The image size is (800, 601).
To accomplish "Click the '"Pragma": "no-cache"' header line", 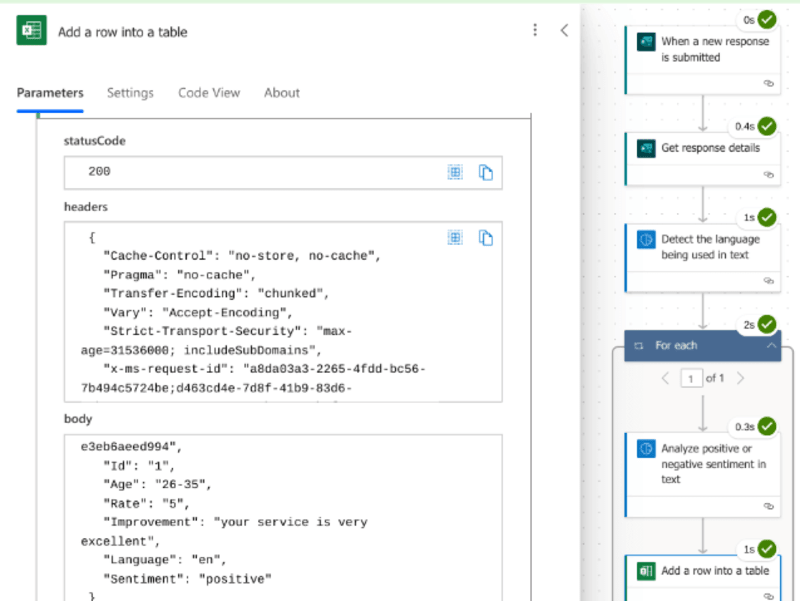I will coord(179,275).
